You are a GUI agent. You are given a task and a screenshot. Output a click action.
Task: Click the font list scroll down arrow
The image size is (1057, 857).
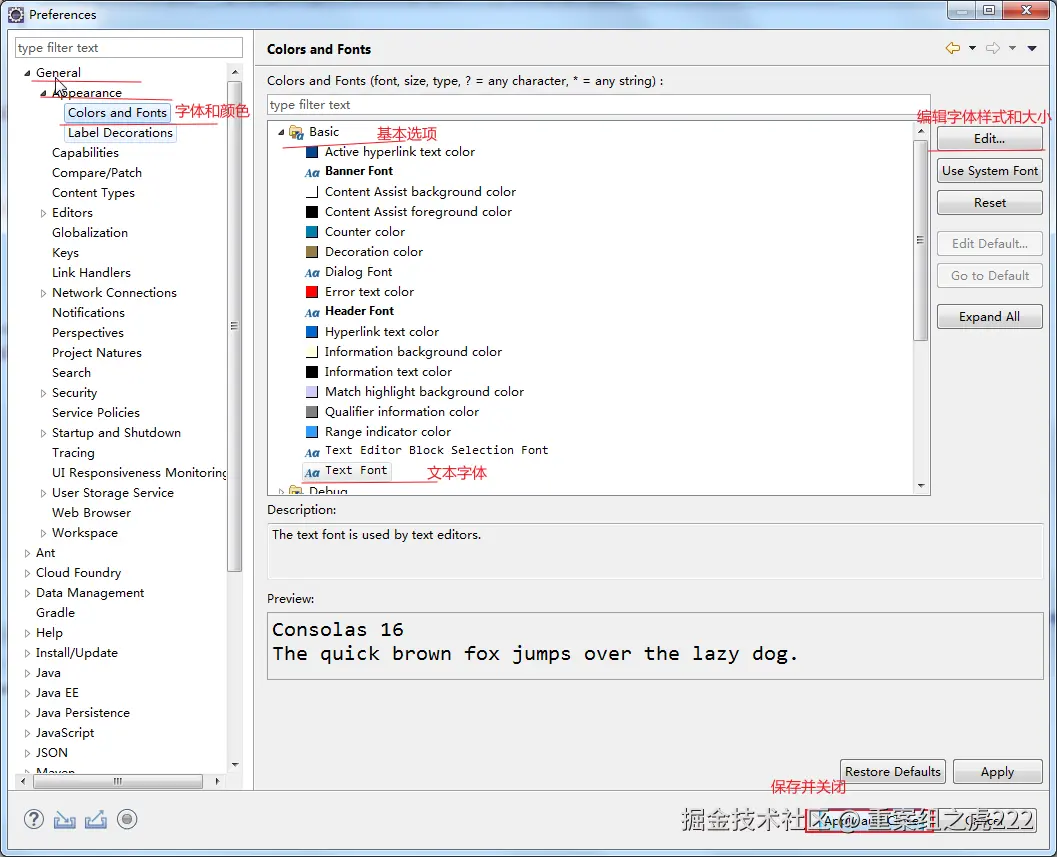click(921, 486)
